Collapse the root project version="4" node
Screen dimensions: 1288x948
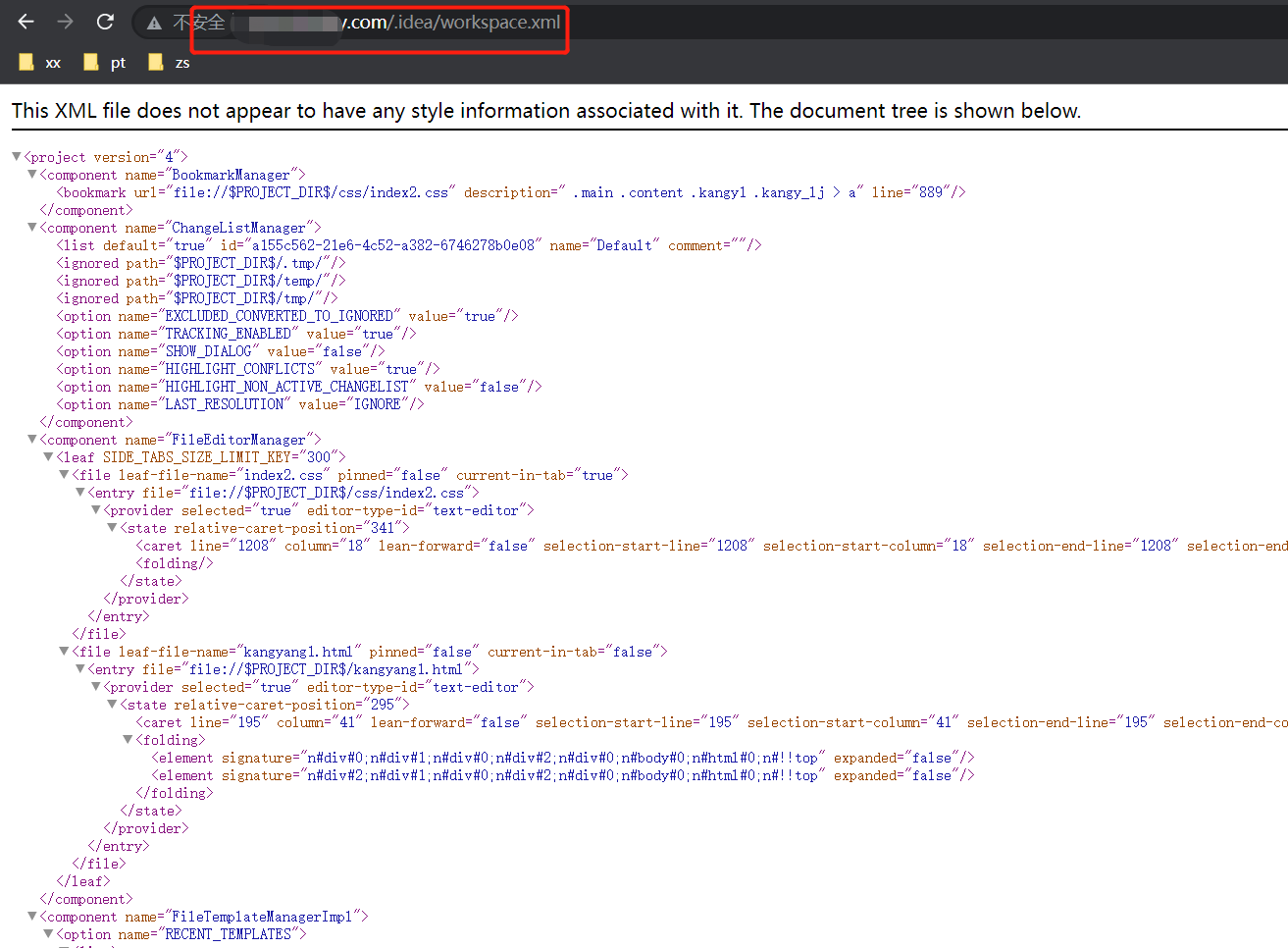17,156
